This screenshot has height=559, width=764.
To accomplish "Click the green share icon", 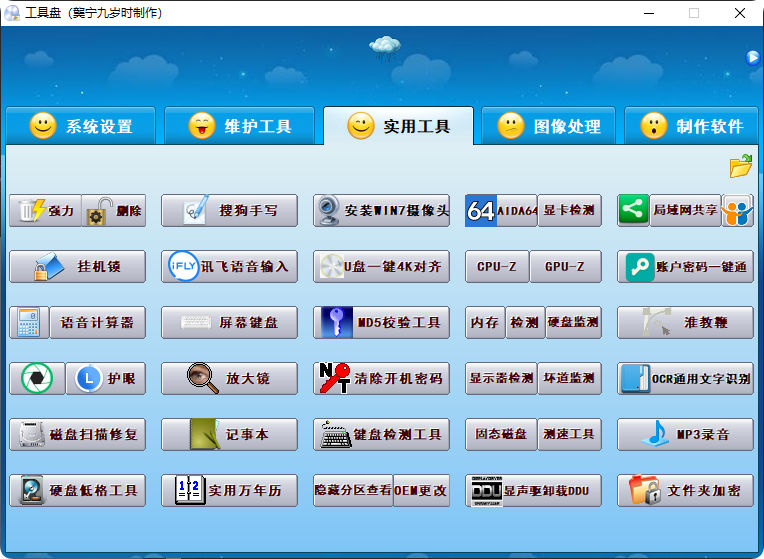I will point(633,211).
